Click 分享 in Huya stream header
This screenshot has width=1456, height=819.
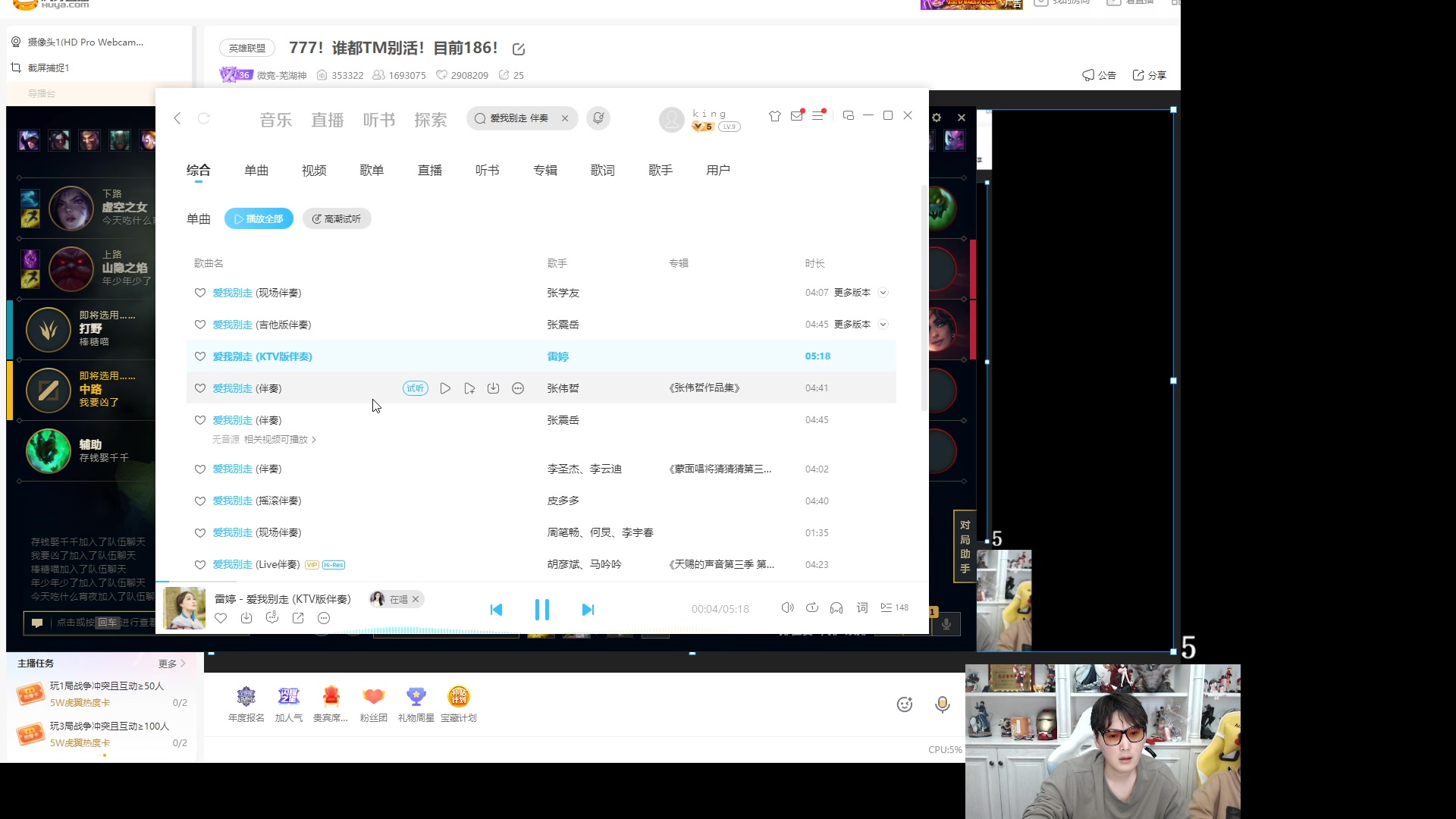[x=1149, y=75]
